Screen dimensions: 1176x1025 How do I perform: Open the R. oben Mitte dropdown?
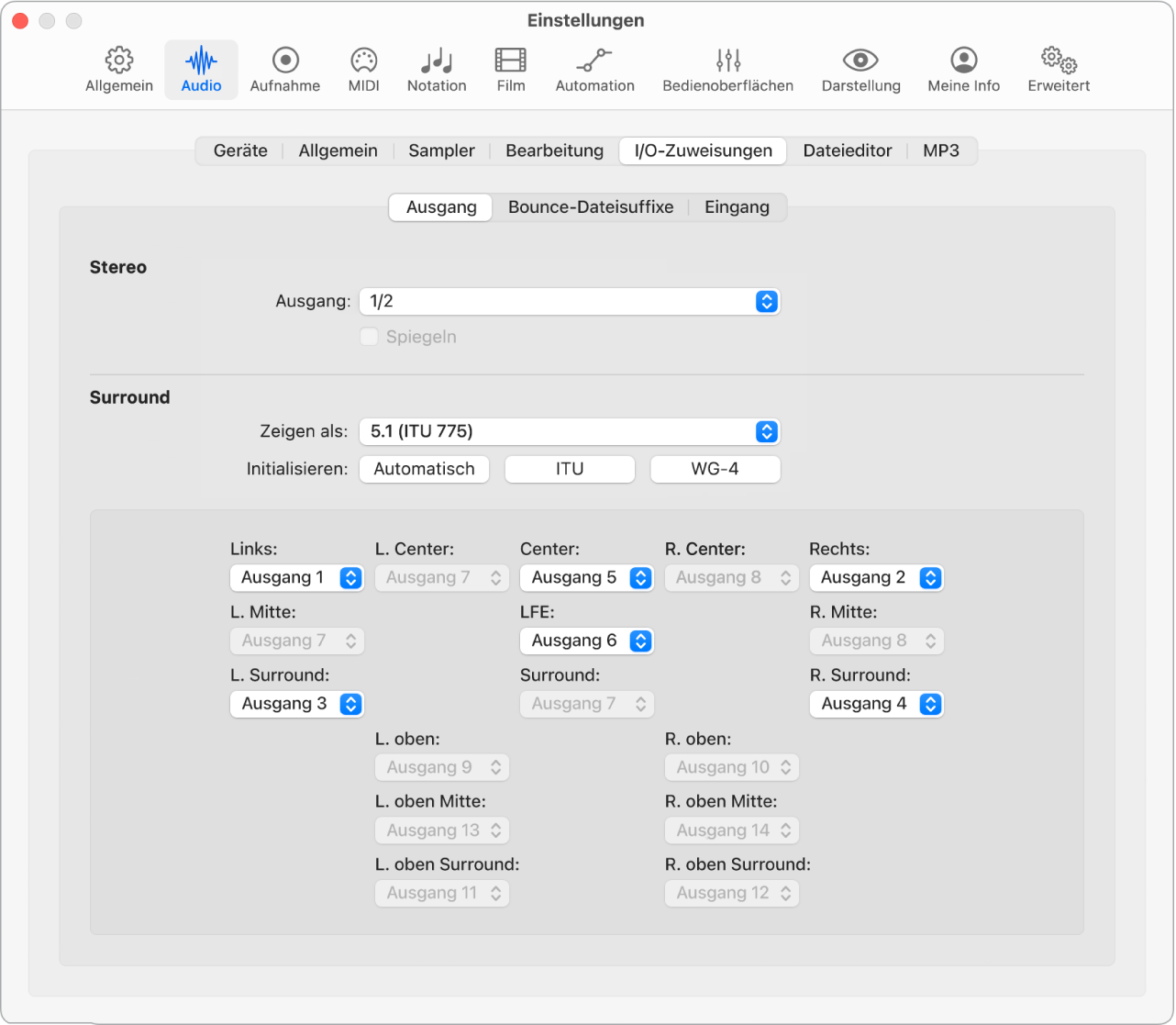[x=732, y=831]
